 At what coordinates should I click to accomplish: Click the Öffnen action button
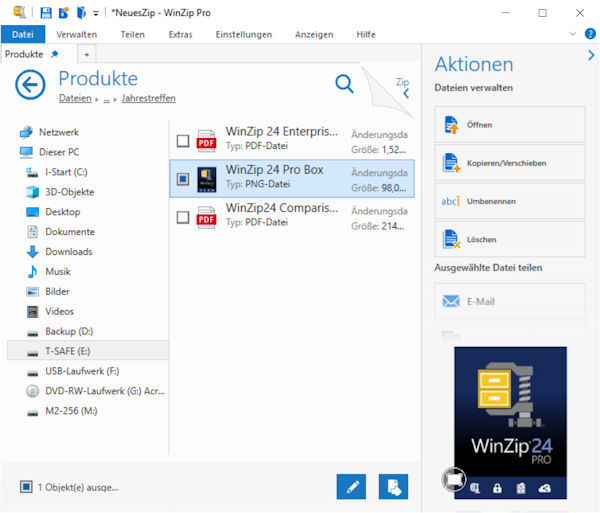pos(510,125)
